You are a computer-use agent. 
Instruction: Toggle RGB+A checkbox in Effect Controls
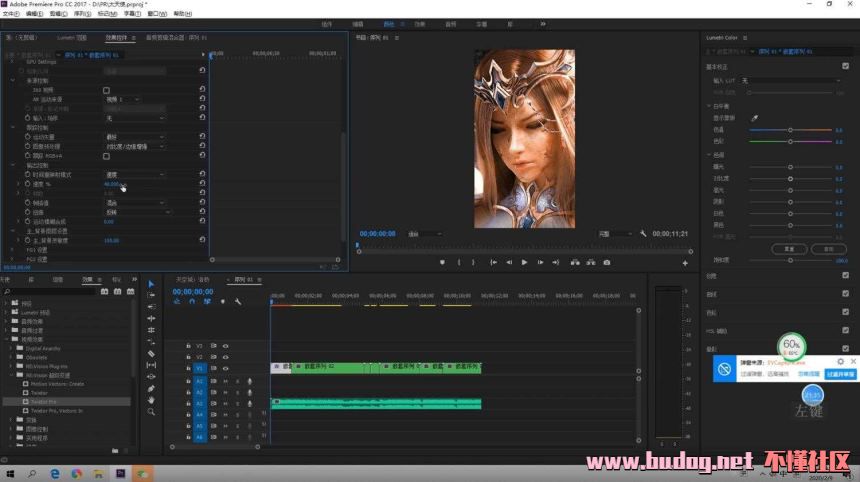(x=106, y=156)
